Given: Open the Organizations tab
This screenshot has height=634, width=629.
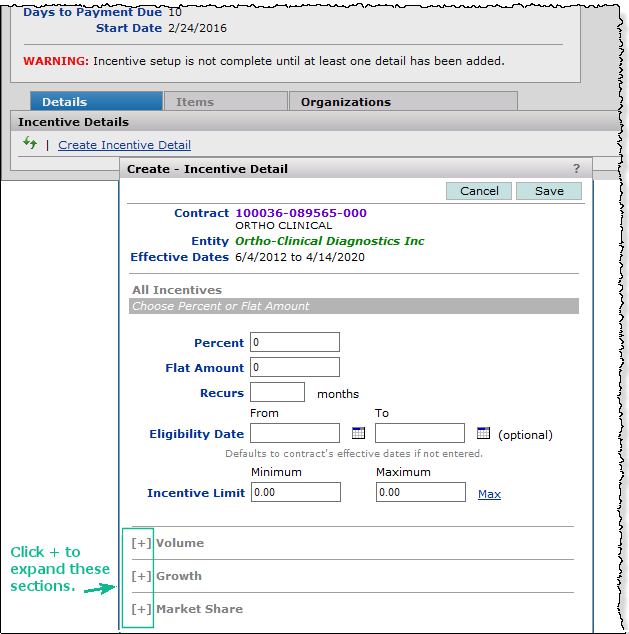Looking at the screenshot, I should (402, 101).
